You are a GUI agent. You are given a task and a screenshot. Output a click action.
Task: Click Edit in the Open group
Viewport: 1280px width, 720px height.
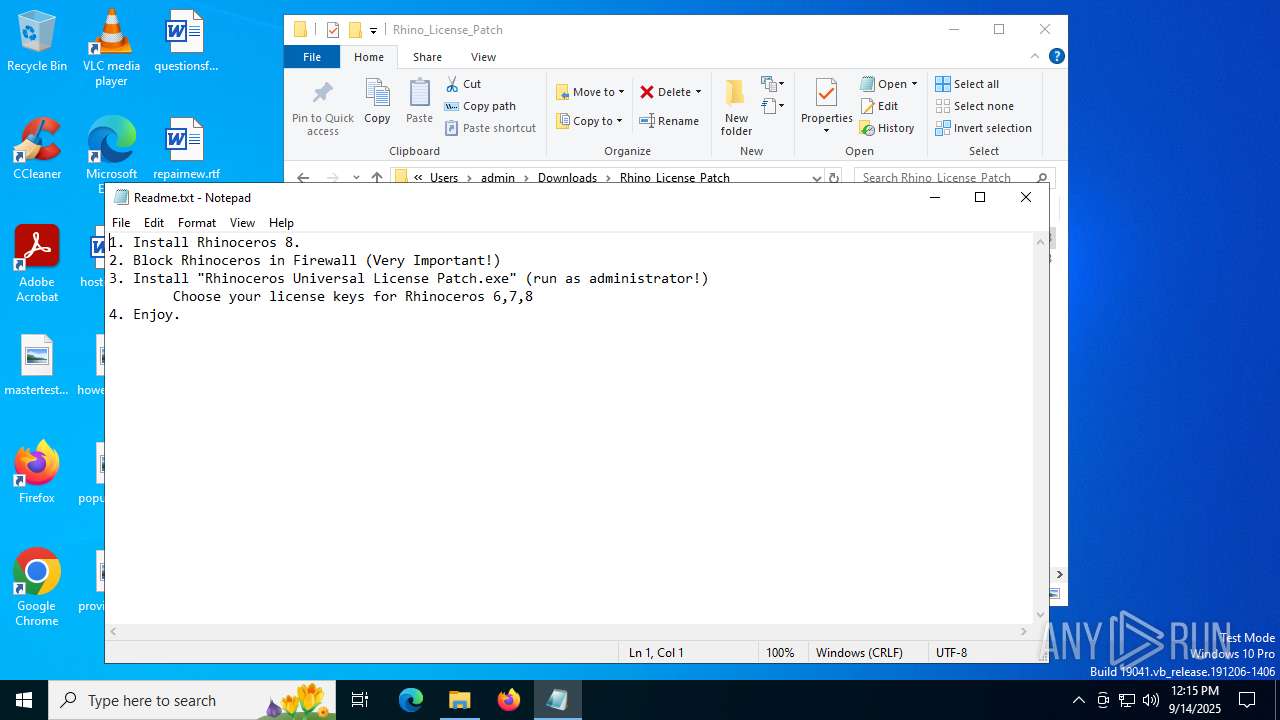click(x=879, y=106)
